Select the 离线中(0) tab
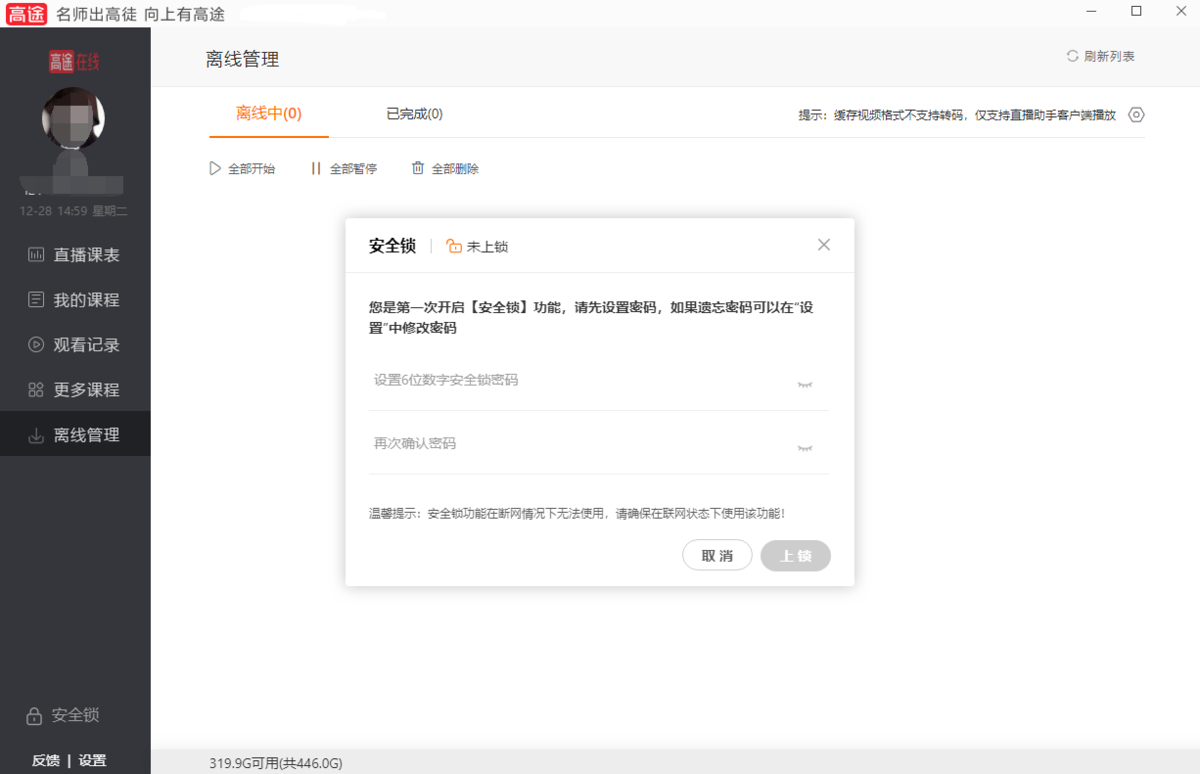Screen dimensions: 1200x774 (x=268, y=114)
